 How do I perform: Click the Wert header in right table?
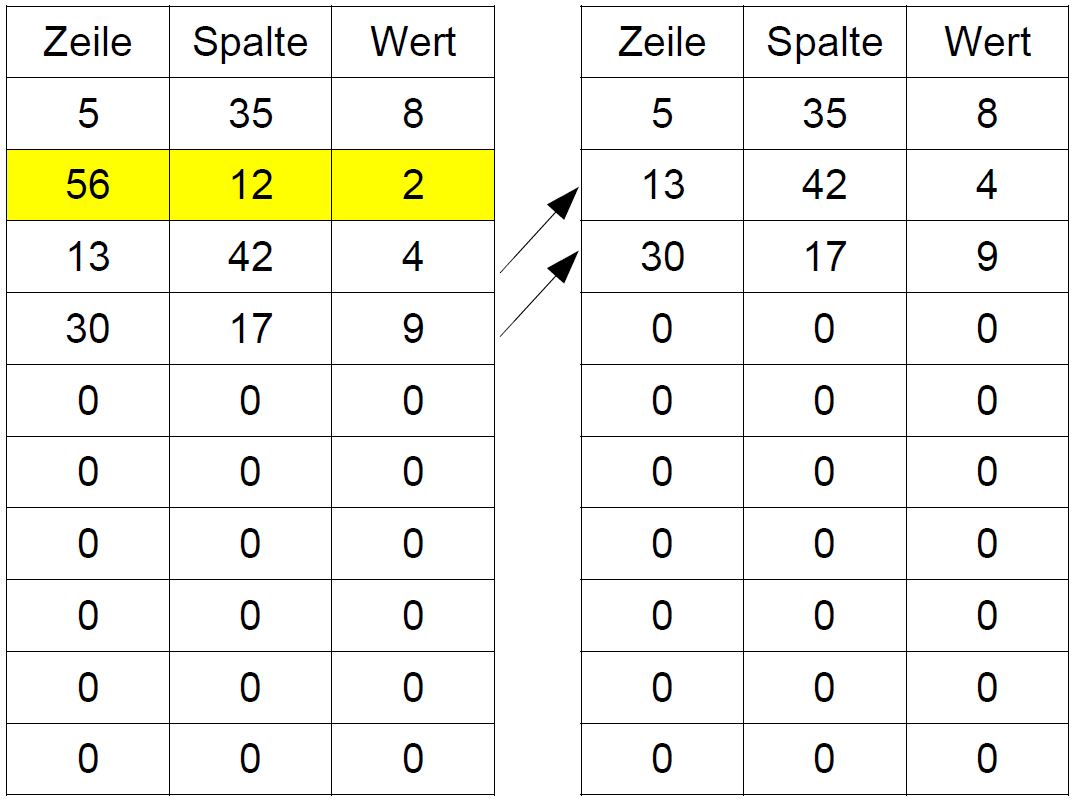pyautogui.click(x=987, y=42)
